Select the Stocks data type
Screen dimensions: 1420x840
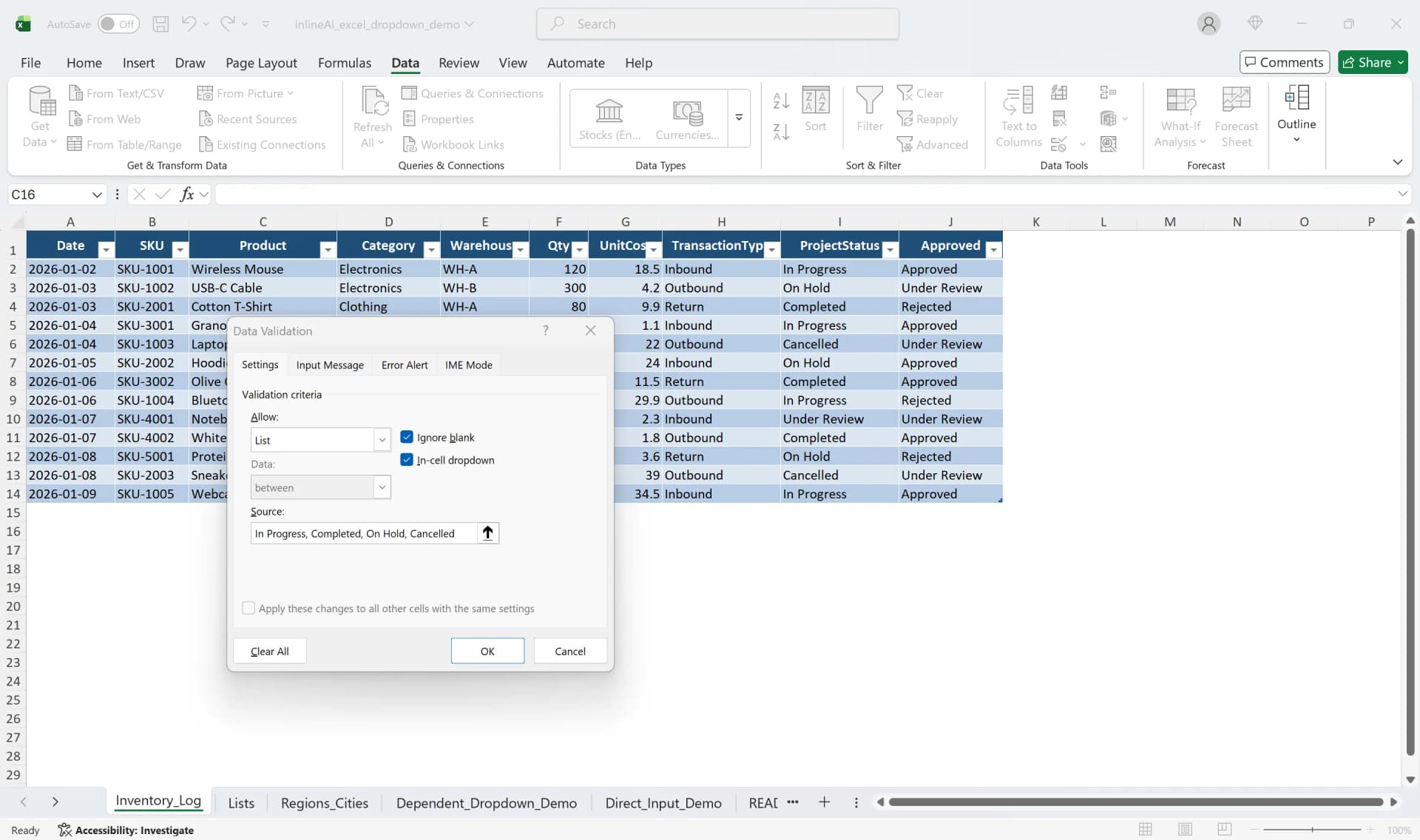click(608, 117)
